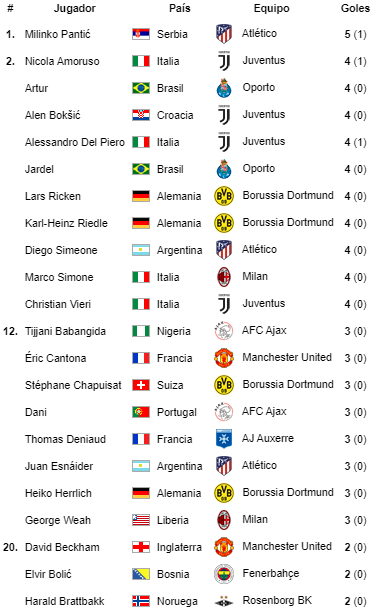Follow the Diego Simeone name link
Image resolution: width=371 pixels, height=614 pixels.
[61, 250]
